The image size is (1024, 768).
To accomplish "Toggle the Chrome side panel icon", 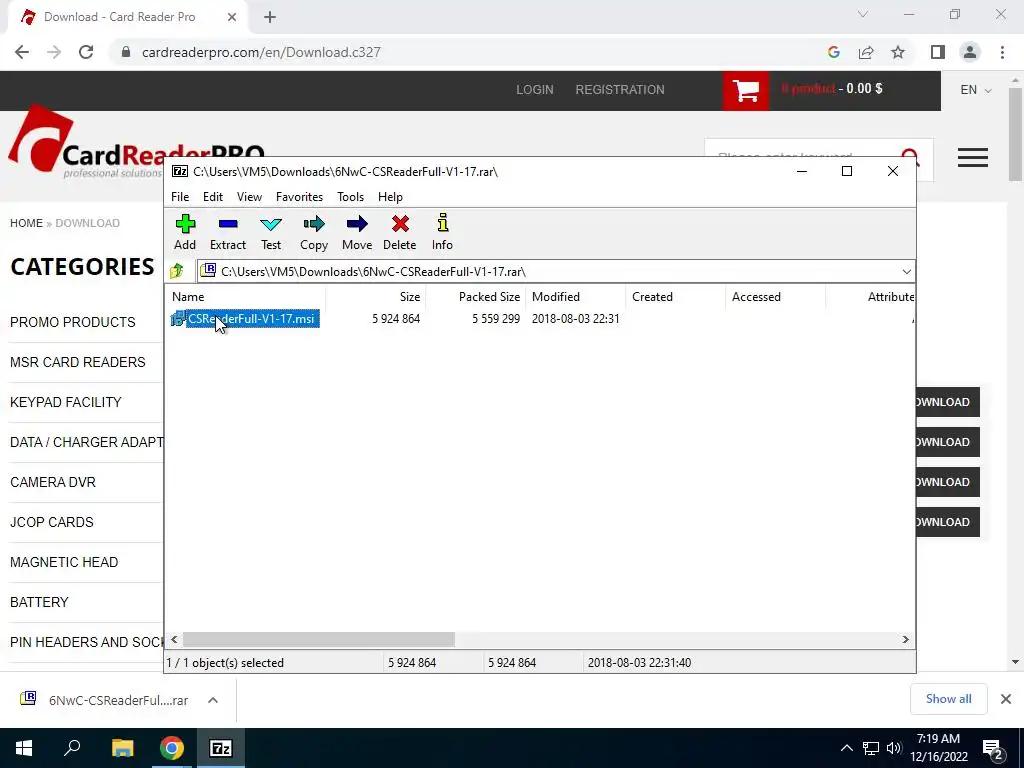I will pos(938,52).
